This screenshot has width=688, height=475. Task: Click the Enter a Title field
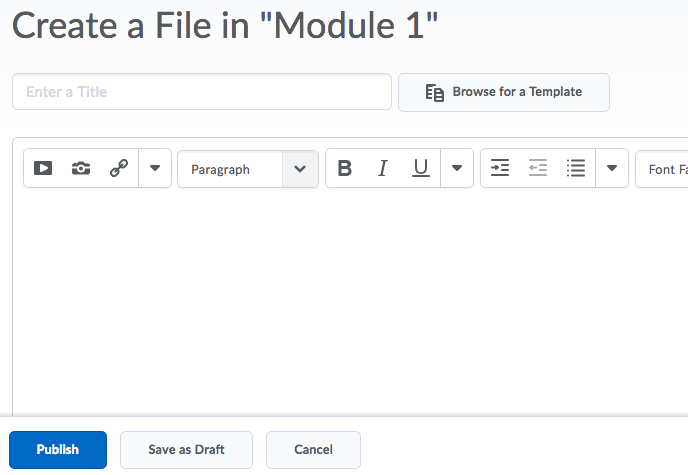(201, 92)
